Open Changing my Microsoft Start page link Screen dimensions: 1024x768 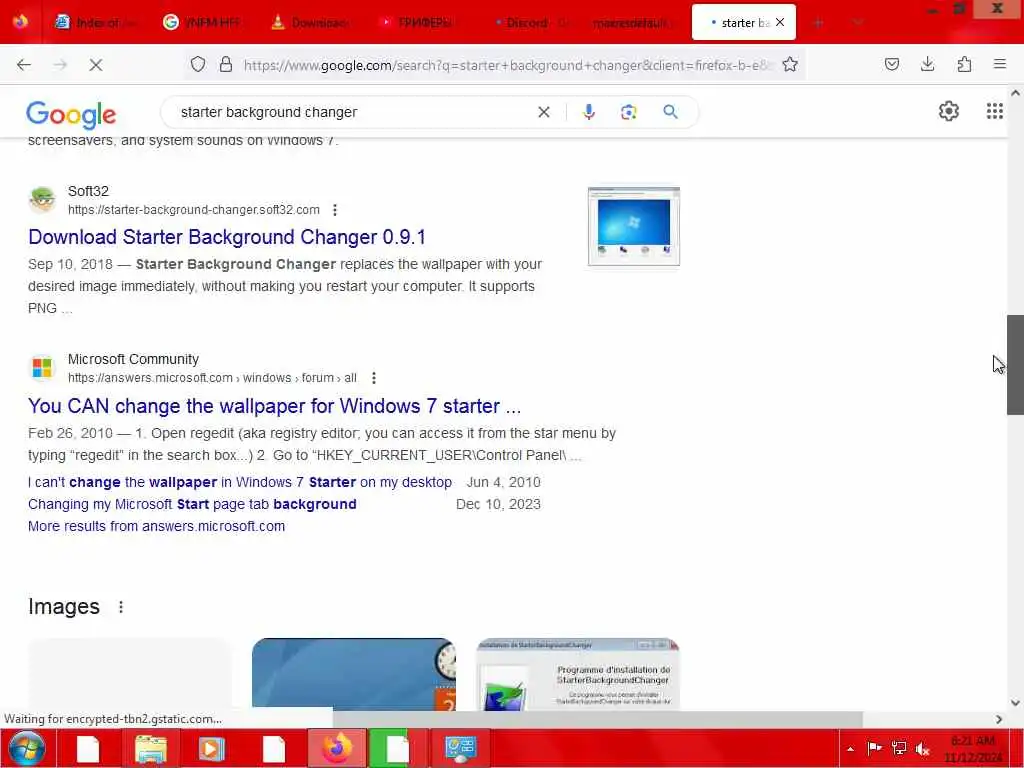[x=192, y=504]
